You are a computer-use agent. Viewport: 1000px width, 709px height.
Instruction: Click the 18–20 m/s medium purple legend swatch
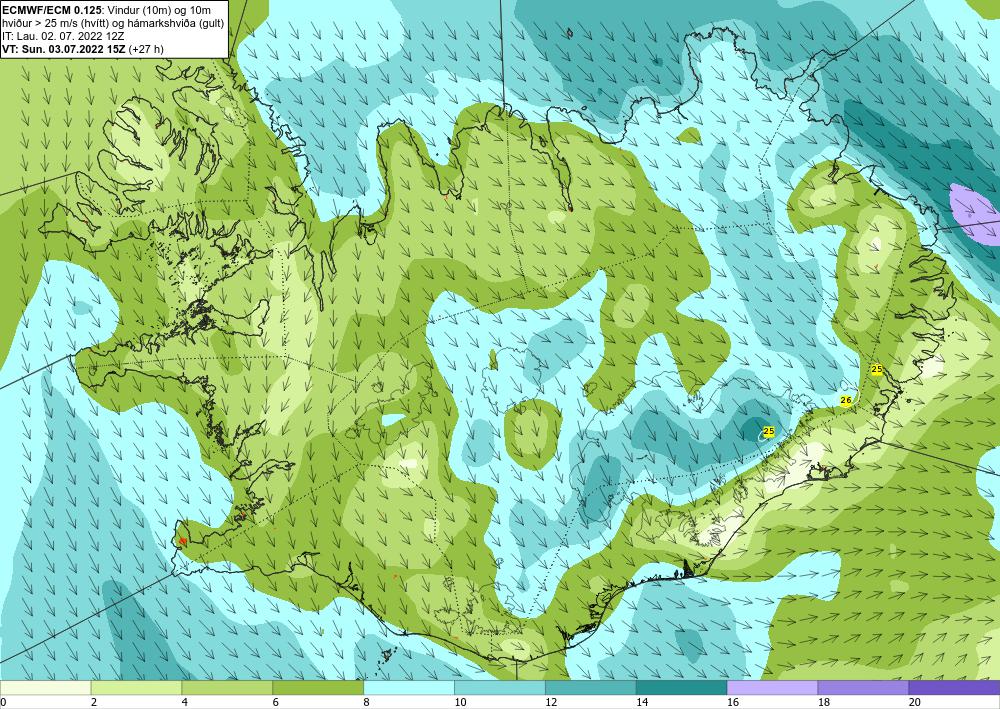[863, 688]
